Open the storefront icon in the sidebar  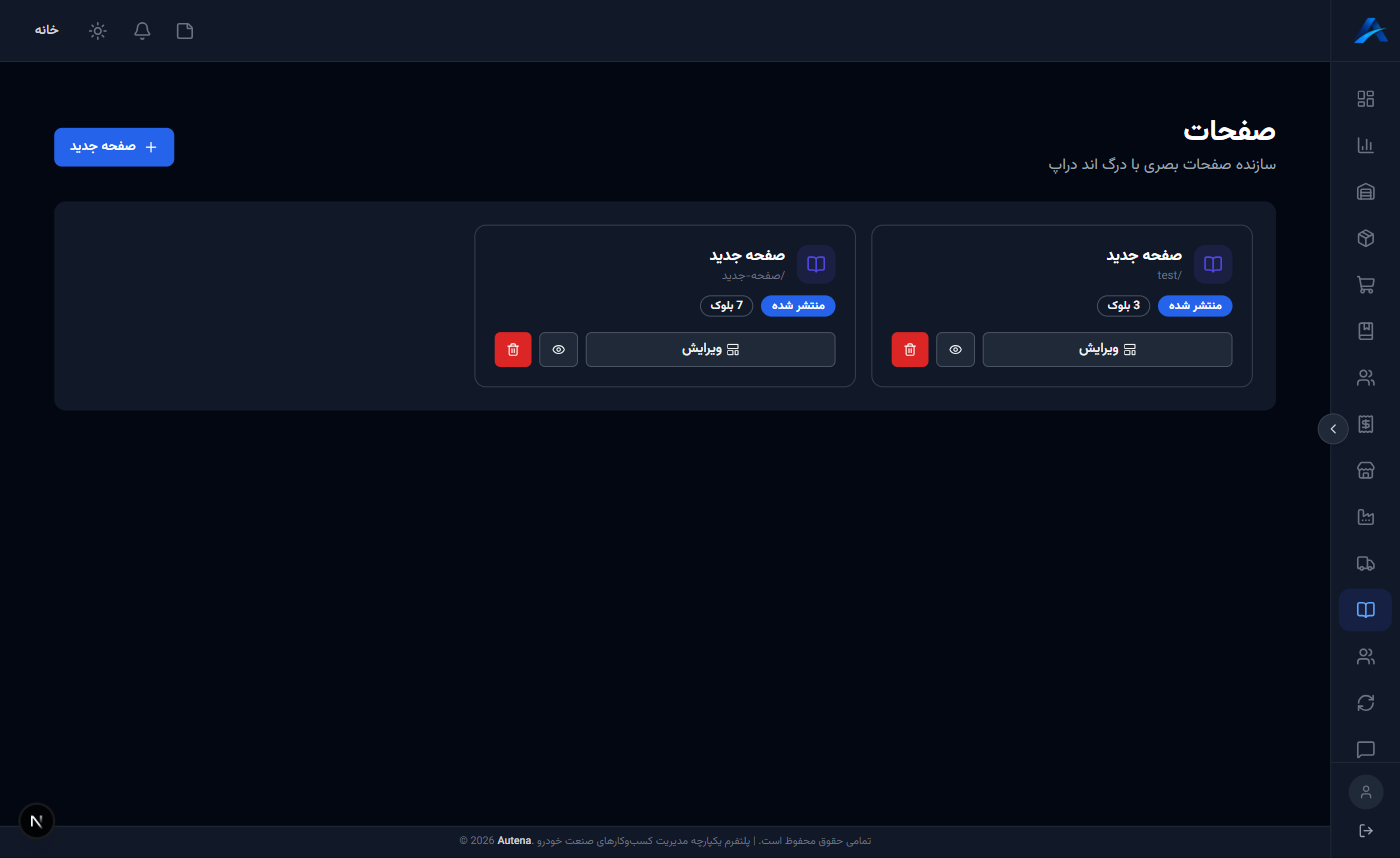tap(1365, 471)
